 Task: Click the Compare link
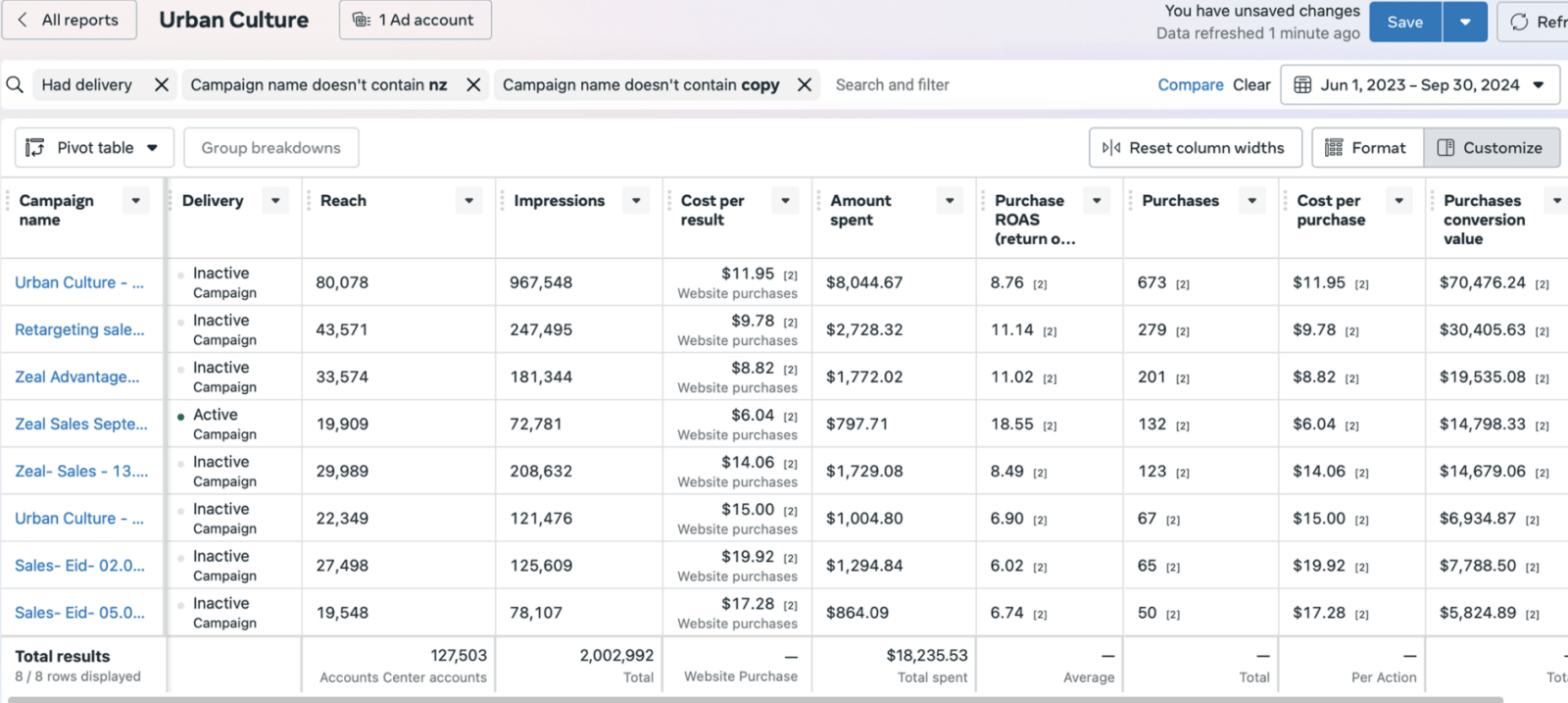coord(1191,85)
